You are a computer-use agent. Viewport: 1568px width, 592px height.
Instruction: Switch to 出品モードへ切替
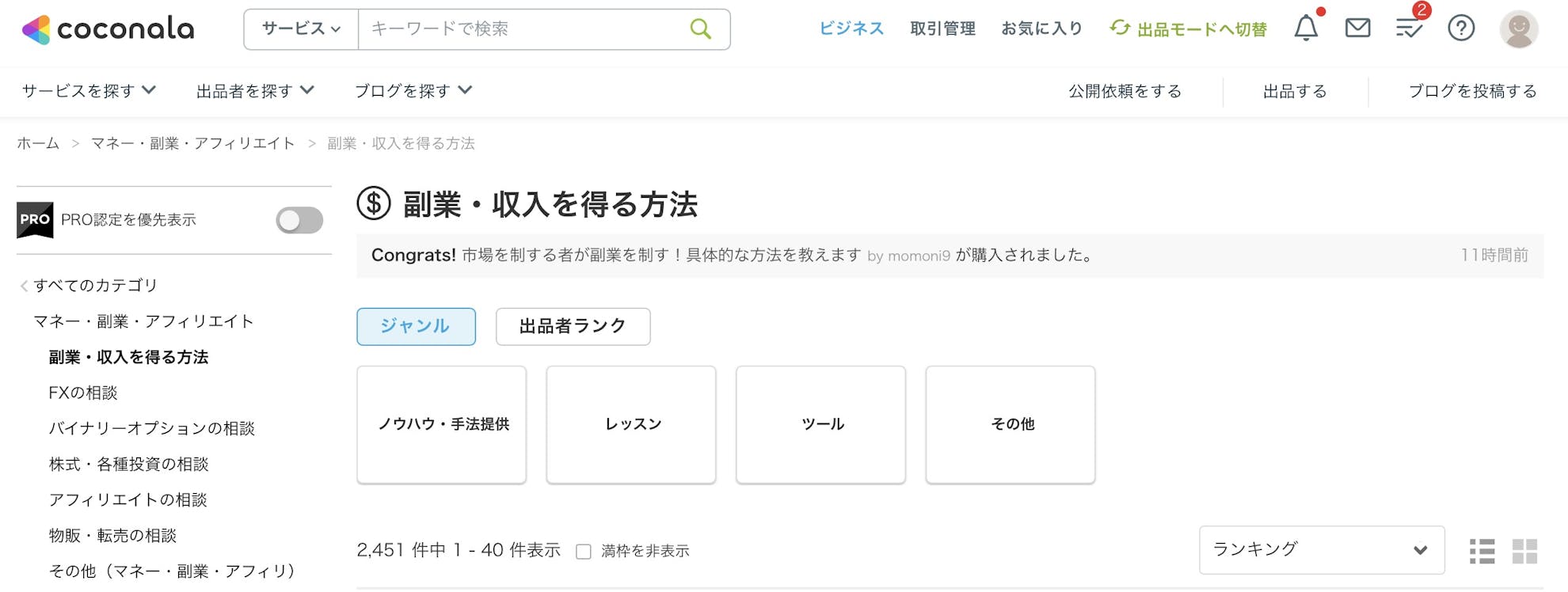coord(1189,29)
